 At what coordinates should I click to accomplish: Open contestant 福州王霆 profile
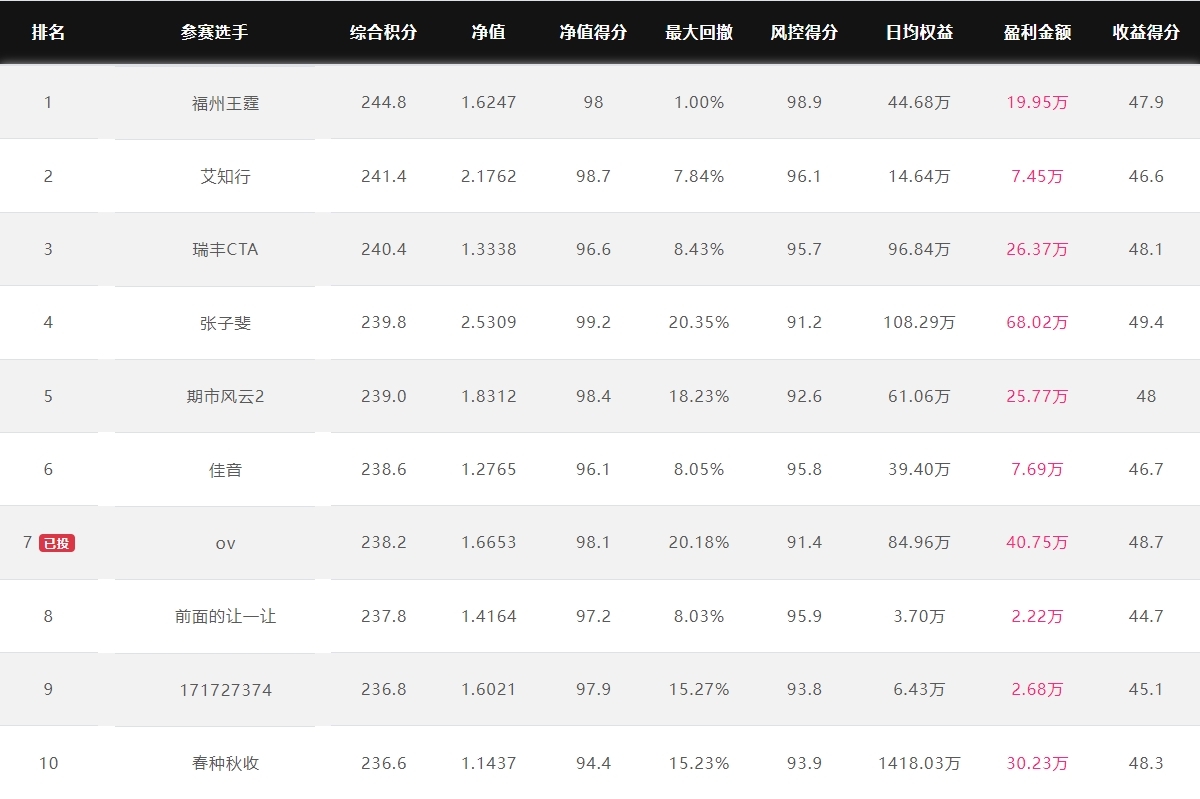point(226,102)
